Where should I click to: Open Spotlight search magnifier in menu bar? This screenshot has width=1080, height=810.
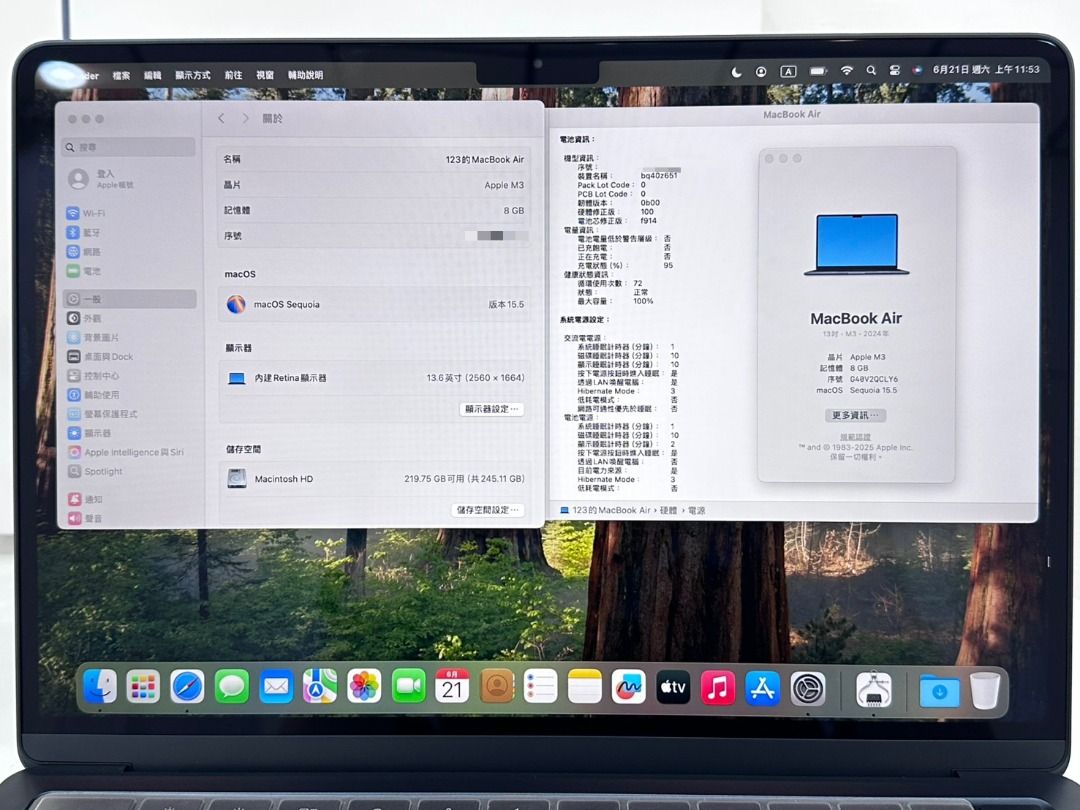click(871, 70)
